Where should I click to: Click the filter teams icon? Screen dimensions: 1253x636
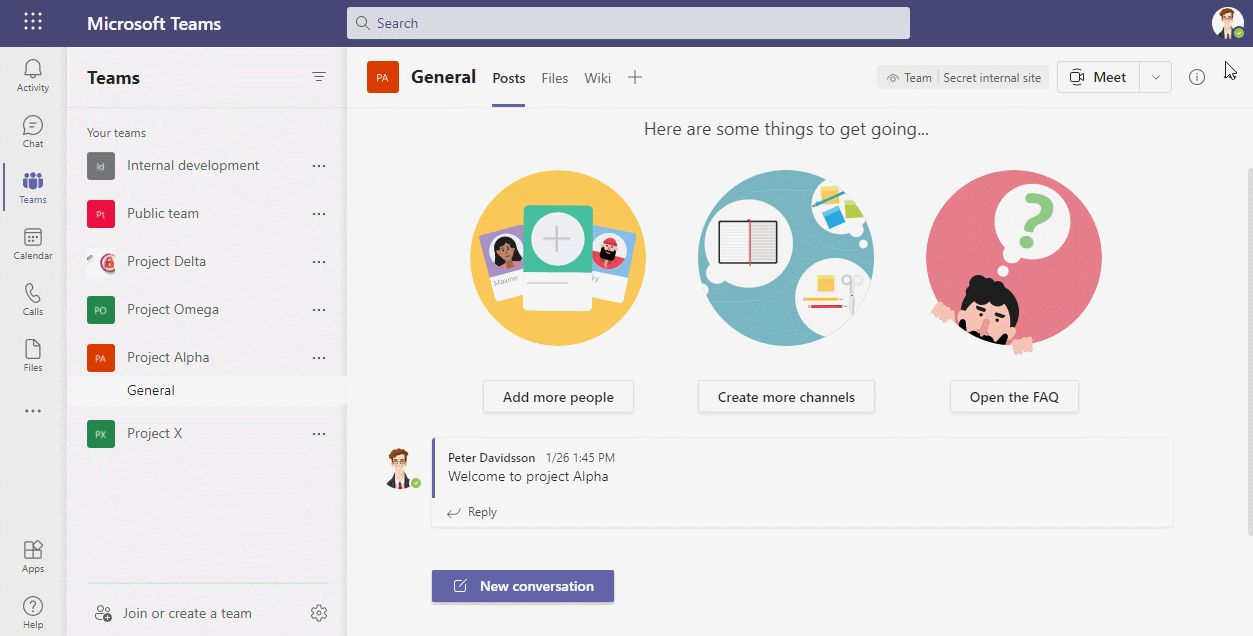(x=319, y=77)
